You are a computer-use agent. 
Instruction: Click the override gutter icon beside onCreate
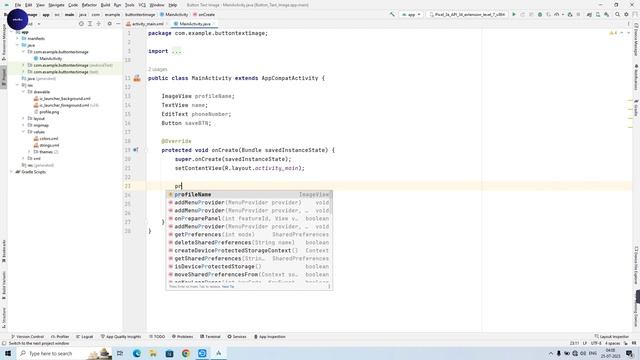pyautogui.click(x=136, y=150)
